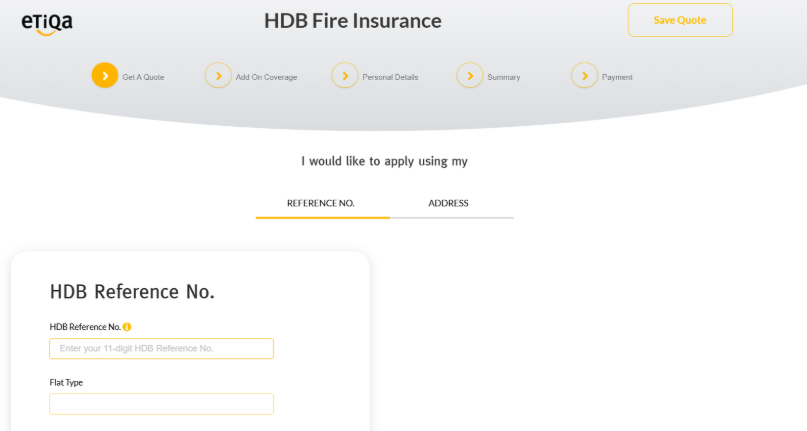Click the large HDB Reference No. card heading
The width and height of the screenshot is (807, 431).
click(132, 292)
